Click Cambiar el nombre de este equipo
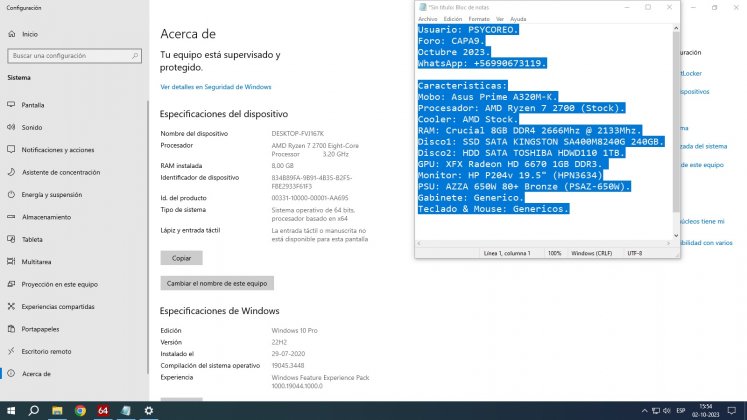This screenshot has height=420, width=747. pyautogui.click(x=217, y=283)
